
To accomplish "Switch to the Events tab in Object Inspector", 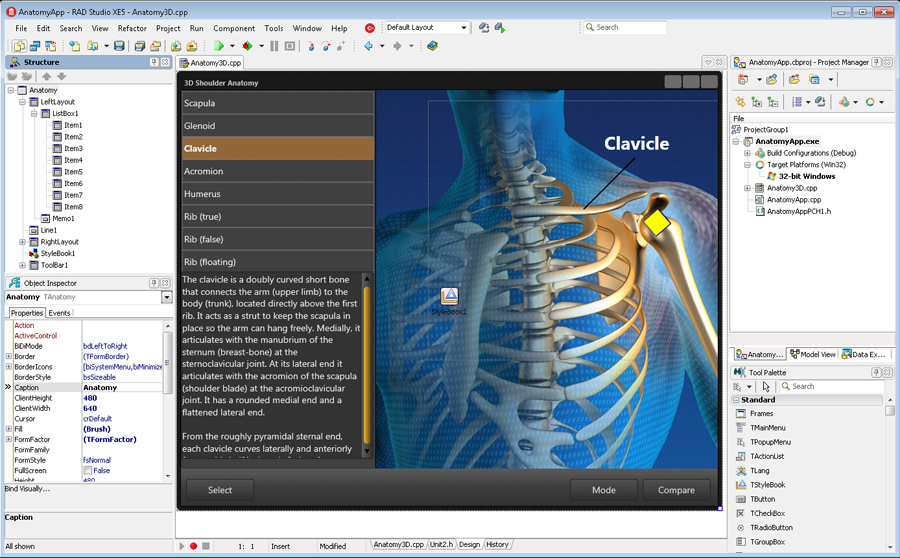I will tap(59, 313).
